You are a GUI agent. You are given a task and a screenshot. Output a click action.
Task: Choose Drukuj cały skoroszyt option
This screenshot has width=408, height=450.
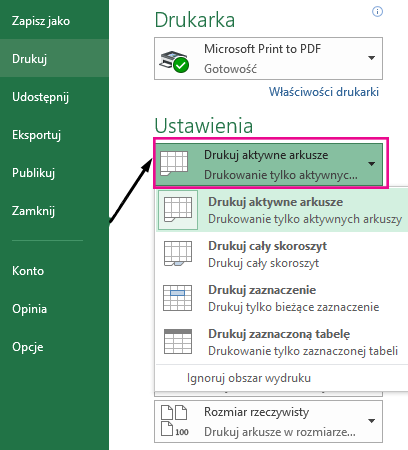pyautogui.click(x=283, y=254)
